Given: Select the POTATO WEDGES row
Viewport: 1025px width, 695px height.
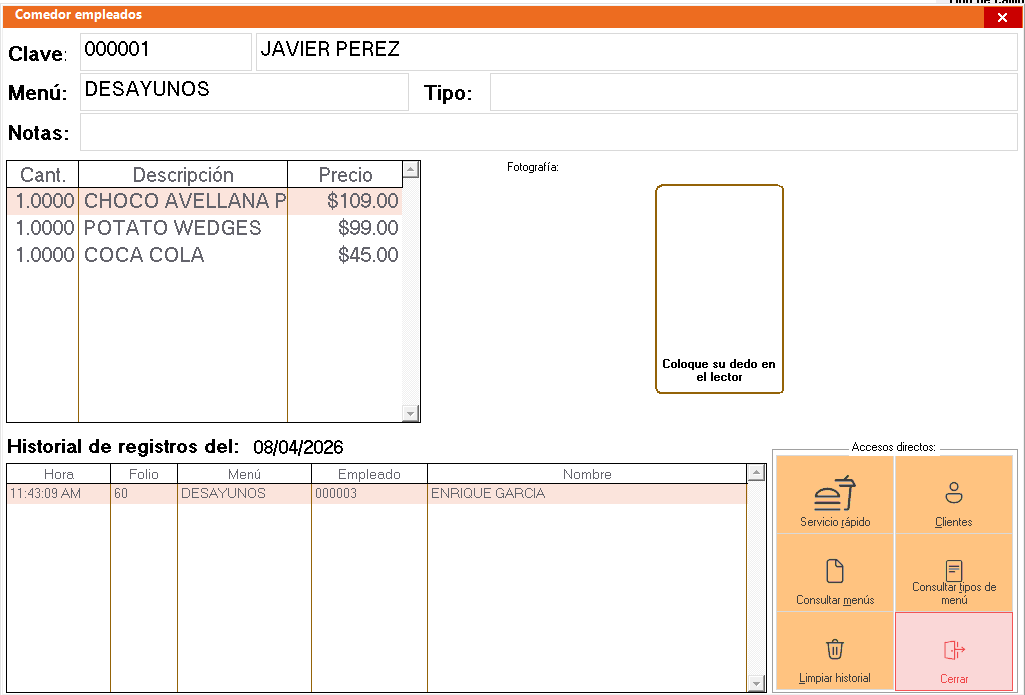Looking at the screenshot, I should tap(205, 228).
